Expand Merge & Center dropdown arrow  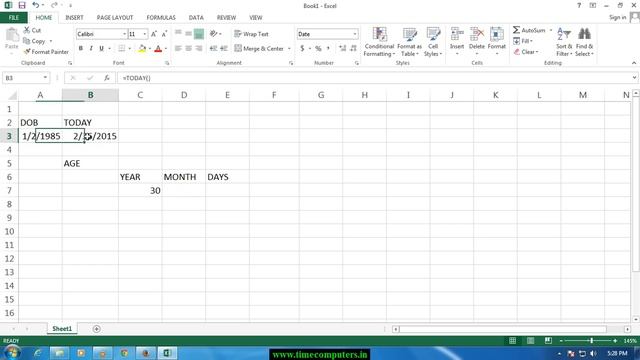[x=289, y=49]
